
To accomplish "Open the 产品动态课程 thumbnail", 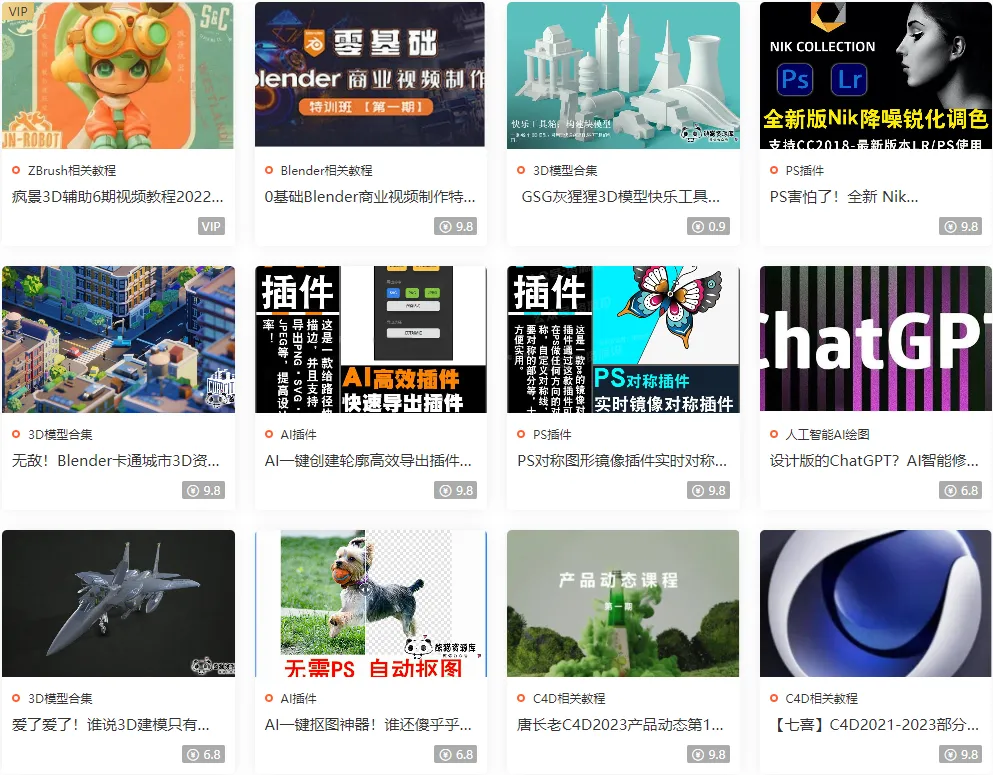I will tap(623, 603).
